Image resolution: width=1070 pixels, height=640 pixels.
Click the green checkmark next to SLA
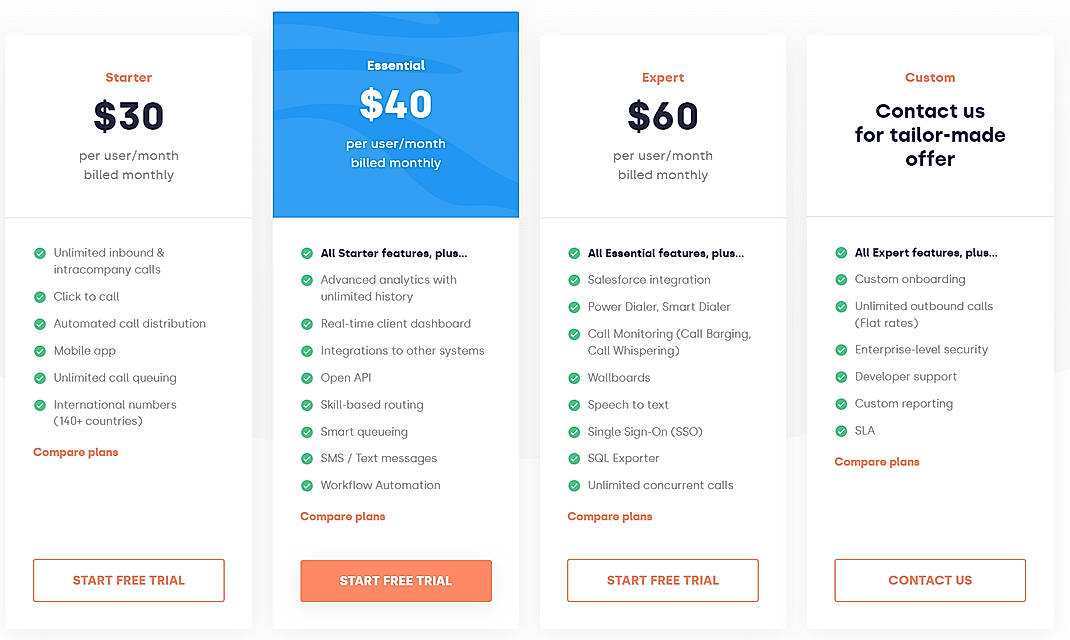point(841,431)
